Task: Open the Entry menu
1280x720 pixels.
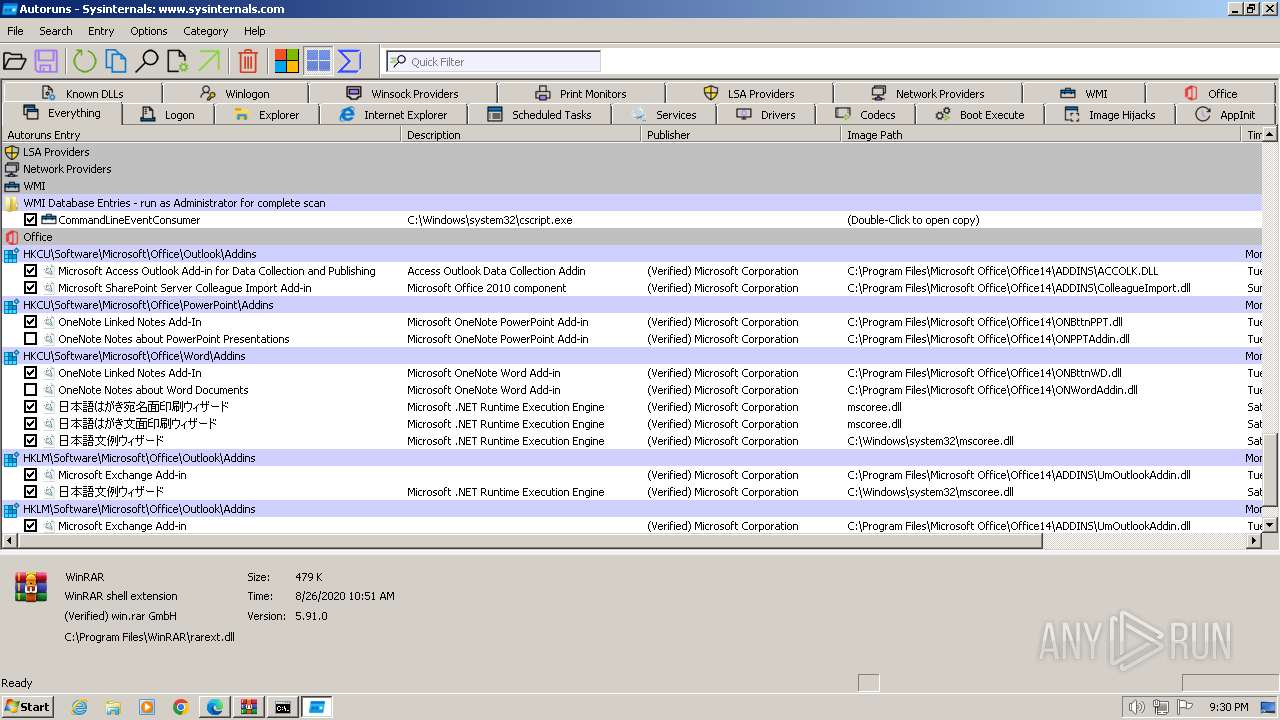Action: point(101,31)
